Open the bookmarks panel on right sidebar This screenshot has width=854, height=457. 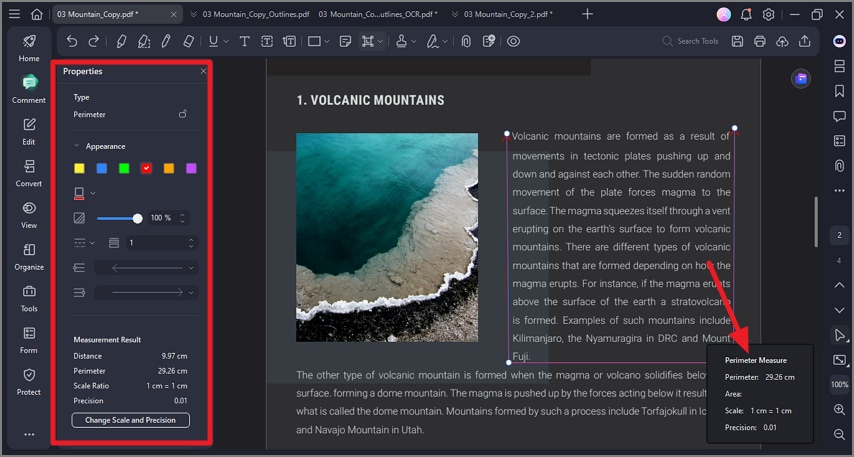click(839, 91)
